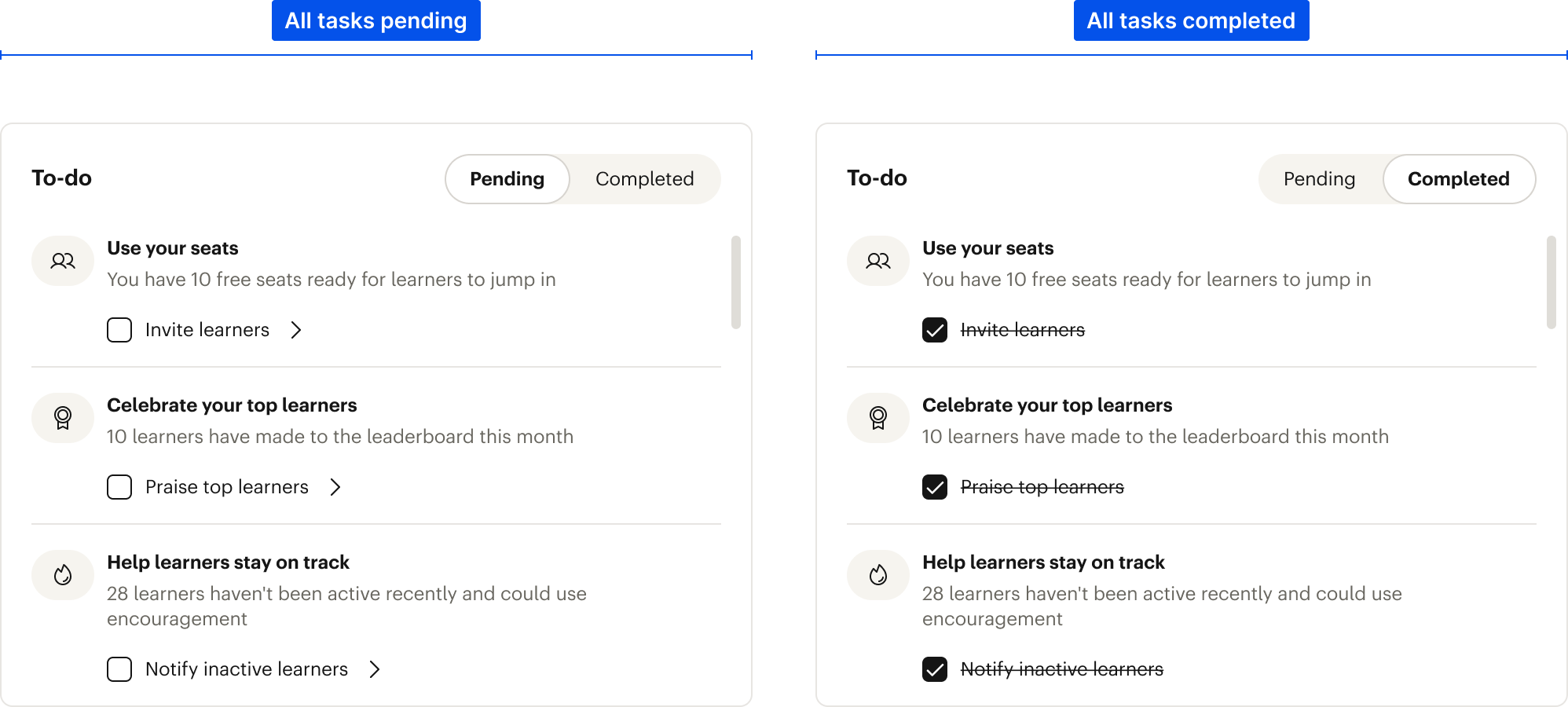Viewport: 1568px width, 707px height.
Task: Click the Praise top learners link text
Action: coord(227,487)
